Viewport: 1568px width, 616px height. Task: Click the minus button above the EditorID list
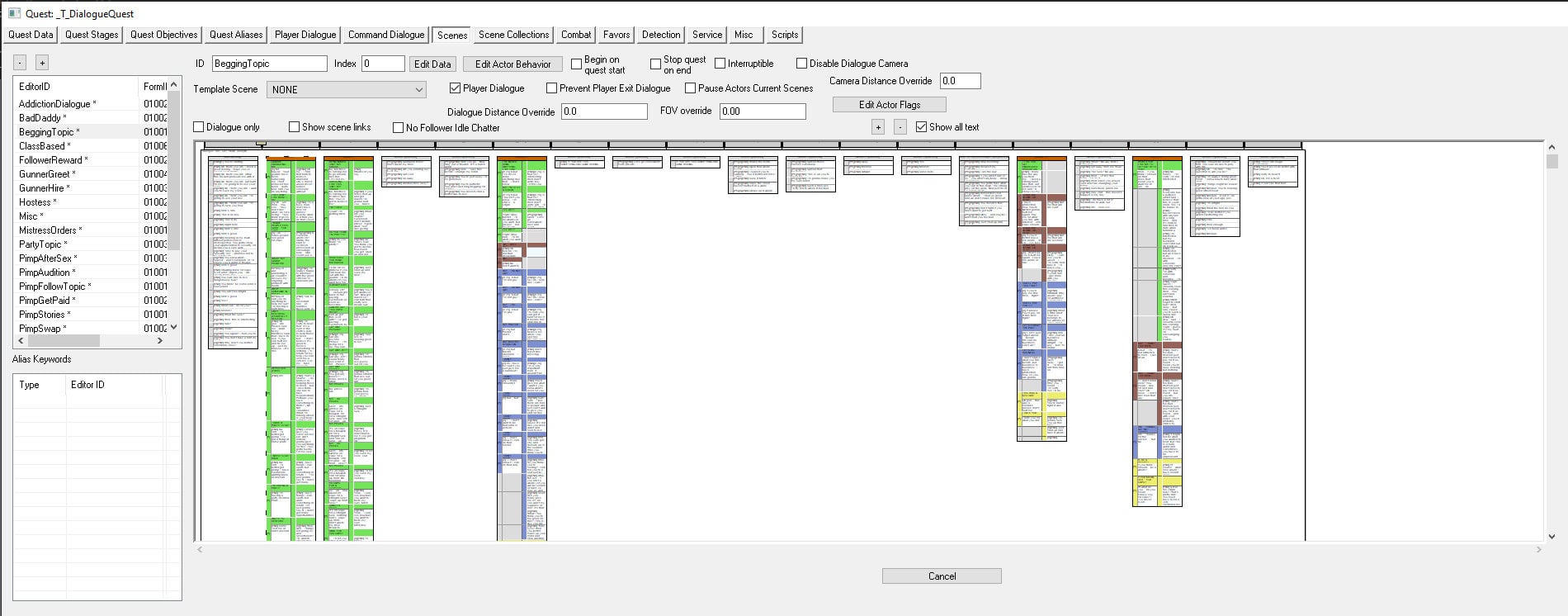point(20,63)
